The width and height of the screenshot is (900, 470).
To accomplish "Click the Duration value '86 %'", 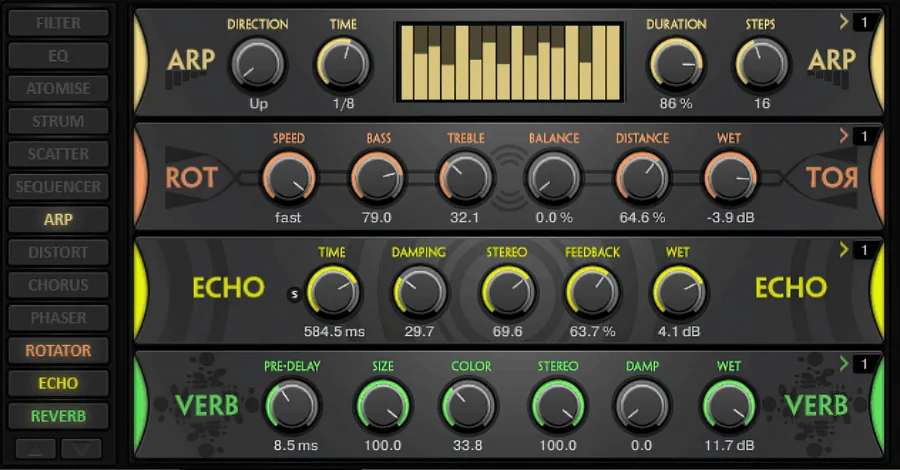I will 676,104.
